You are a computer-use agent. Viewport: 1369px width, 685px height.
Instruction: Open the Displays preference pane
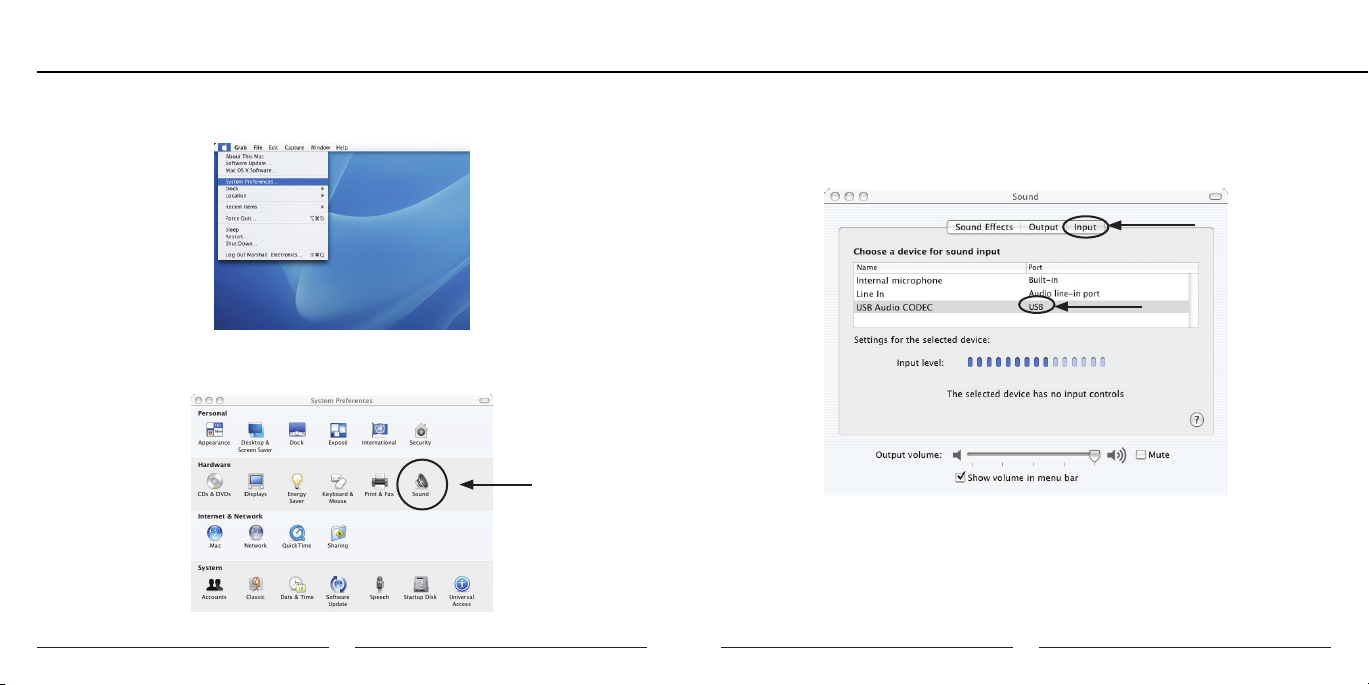tap(255, 485)
